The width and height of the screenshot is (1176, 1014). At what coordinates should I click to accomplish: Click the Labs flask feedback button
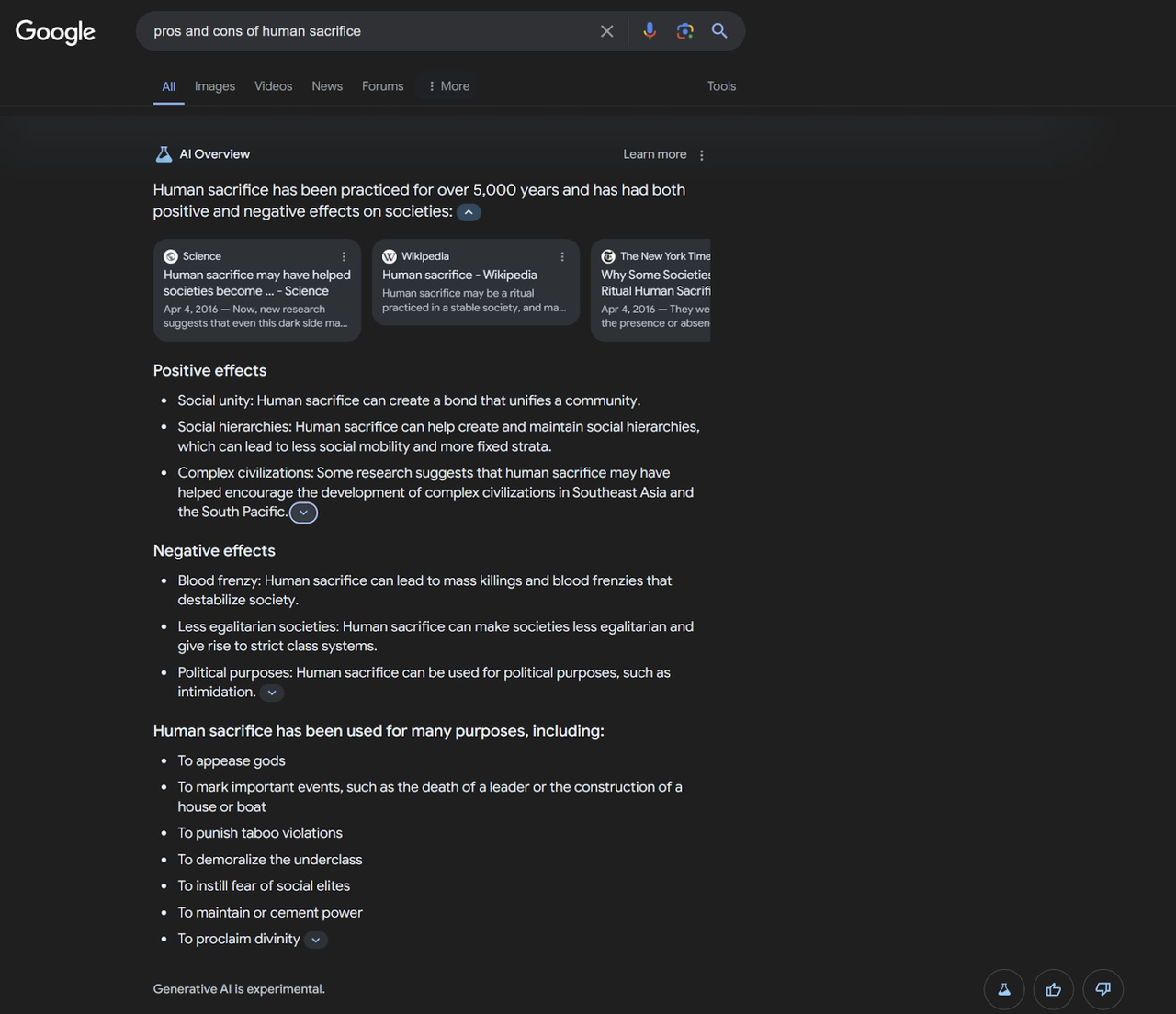click(x=1004, y=989)
